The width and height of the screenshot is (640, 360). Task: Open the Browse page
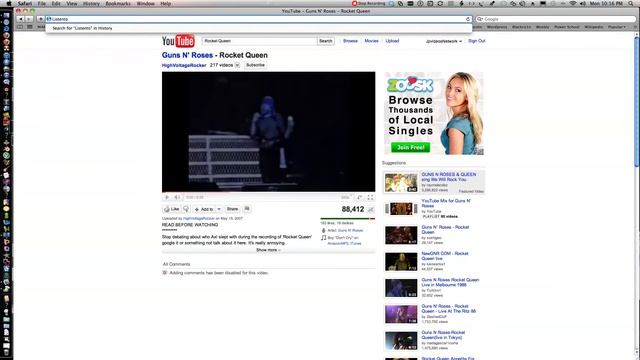coord(350,41)
